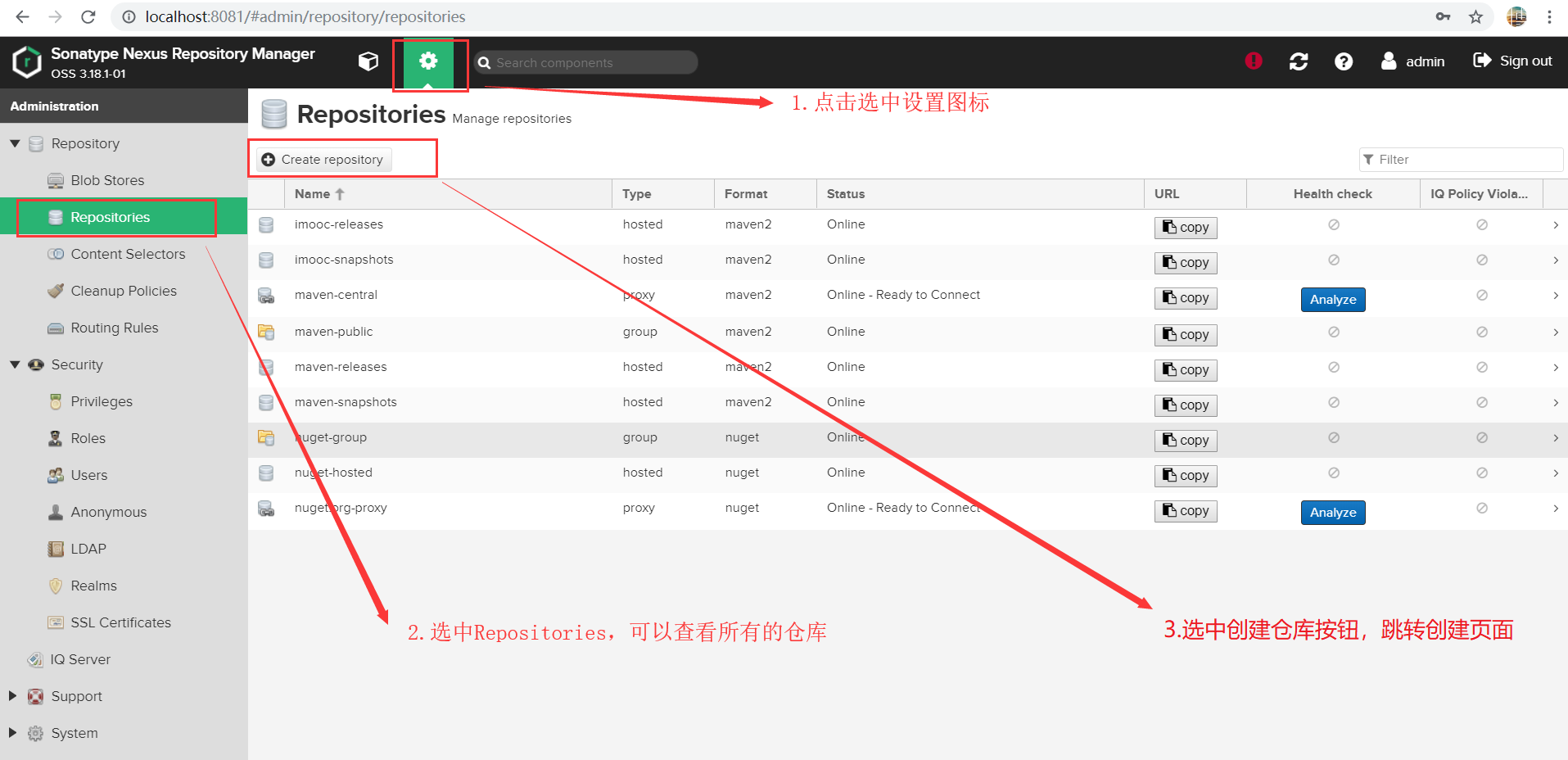Click Sign out
1568x760 pixels.
pyautogui.click(x=1512, y=61)
